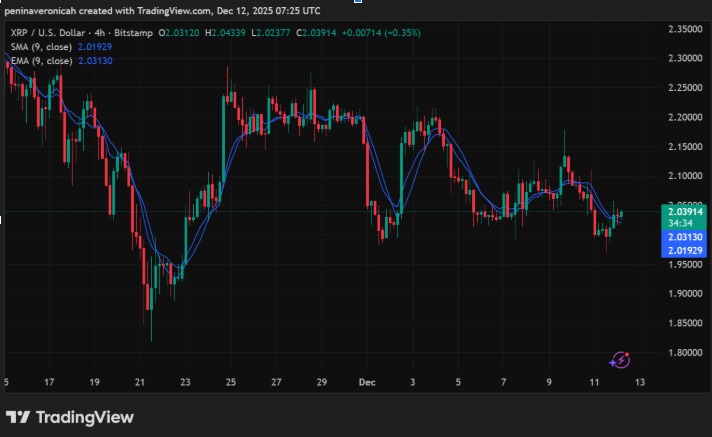Click the 1.85000 price axis label
712x437 pixels.
click(x=685, y=323)
